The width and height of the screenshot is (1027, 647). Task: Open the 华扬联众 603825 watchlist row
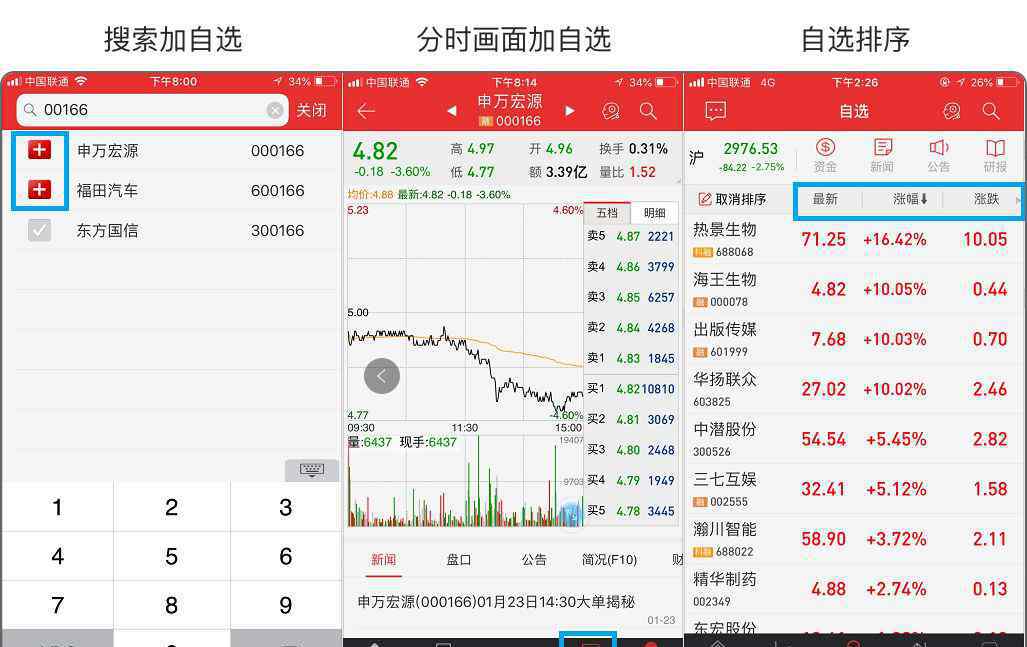pos(854,389)
